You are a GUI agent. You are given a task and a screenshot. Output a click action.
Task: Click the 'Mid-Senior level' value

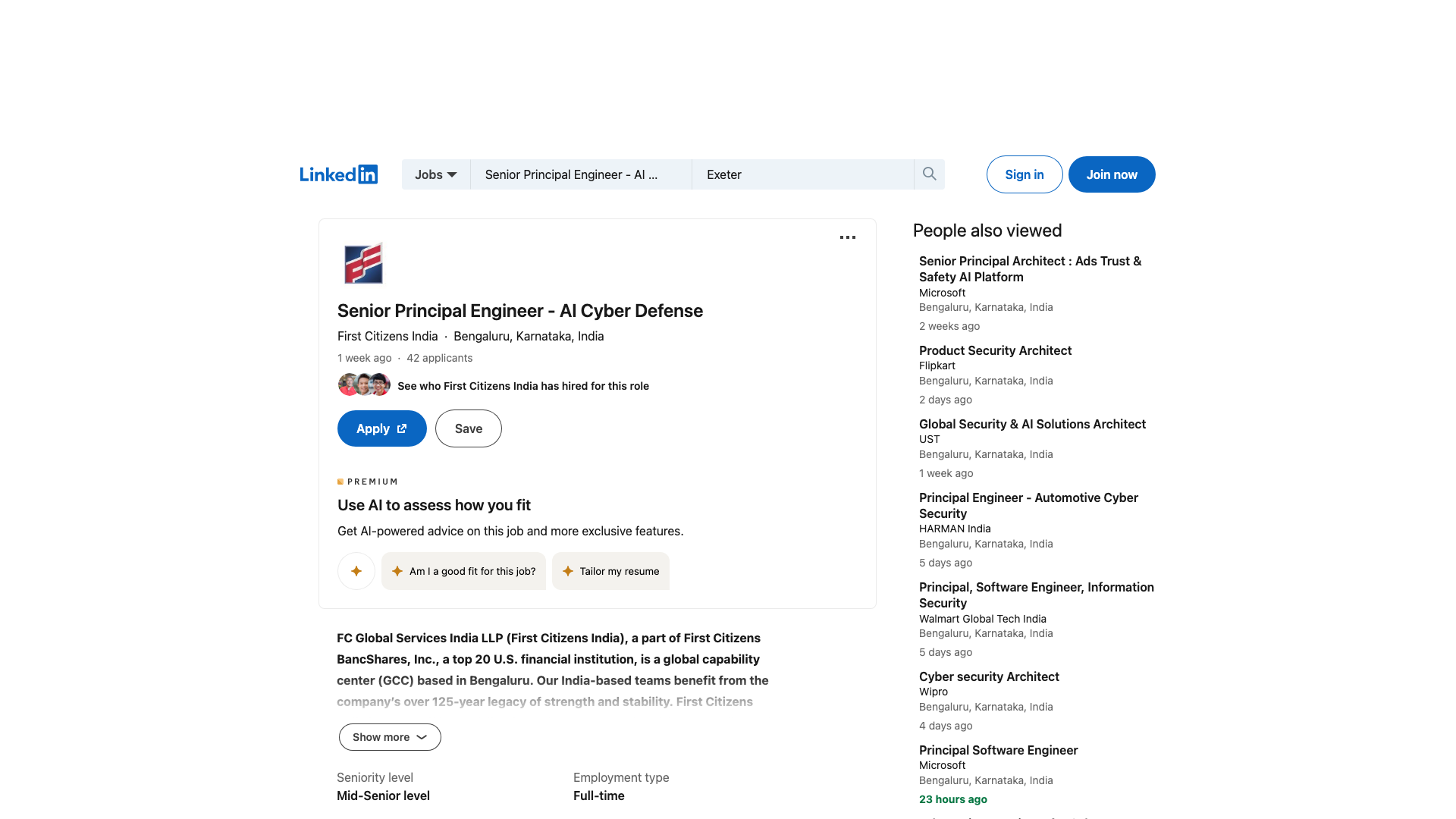(x=383, y=795)
